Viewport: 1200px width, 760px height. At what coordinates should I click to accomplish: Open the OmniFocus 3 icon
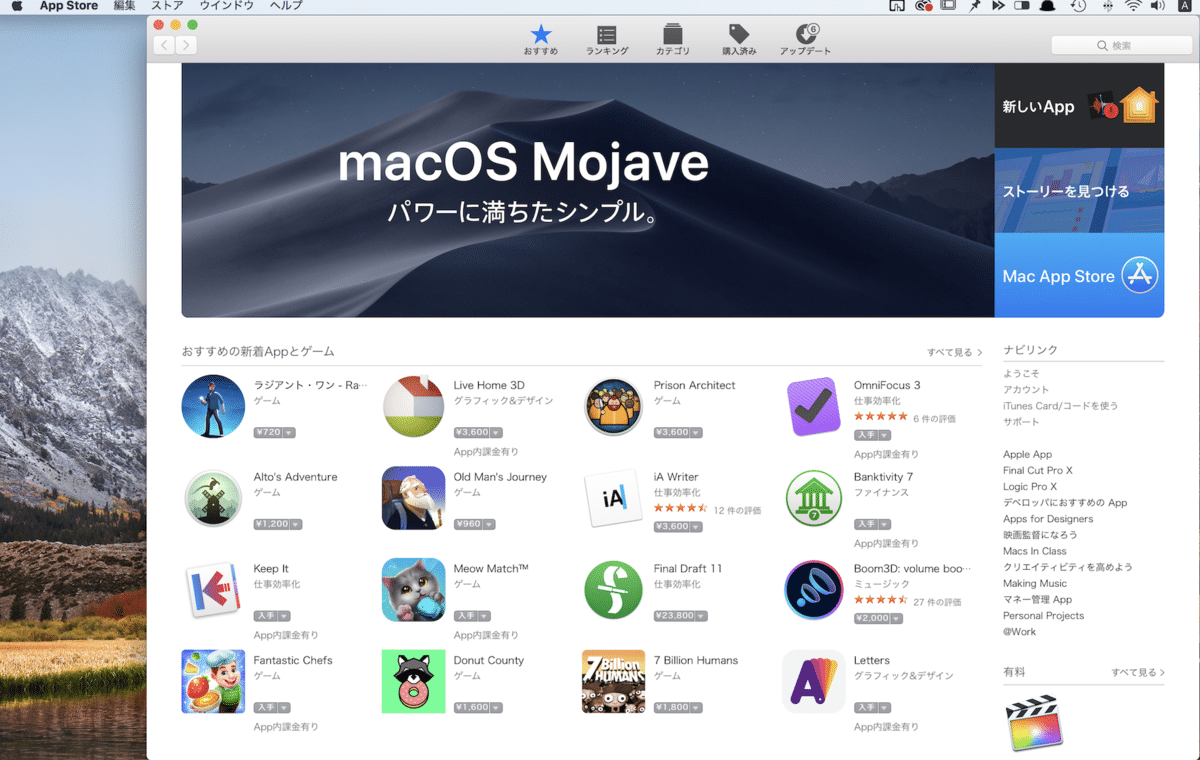pos(814,406)
